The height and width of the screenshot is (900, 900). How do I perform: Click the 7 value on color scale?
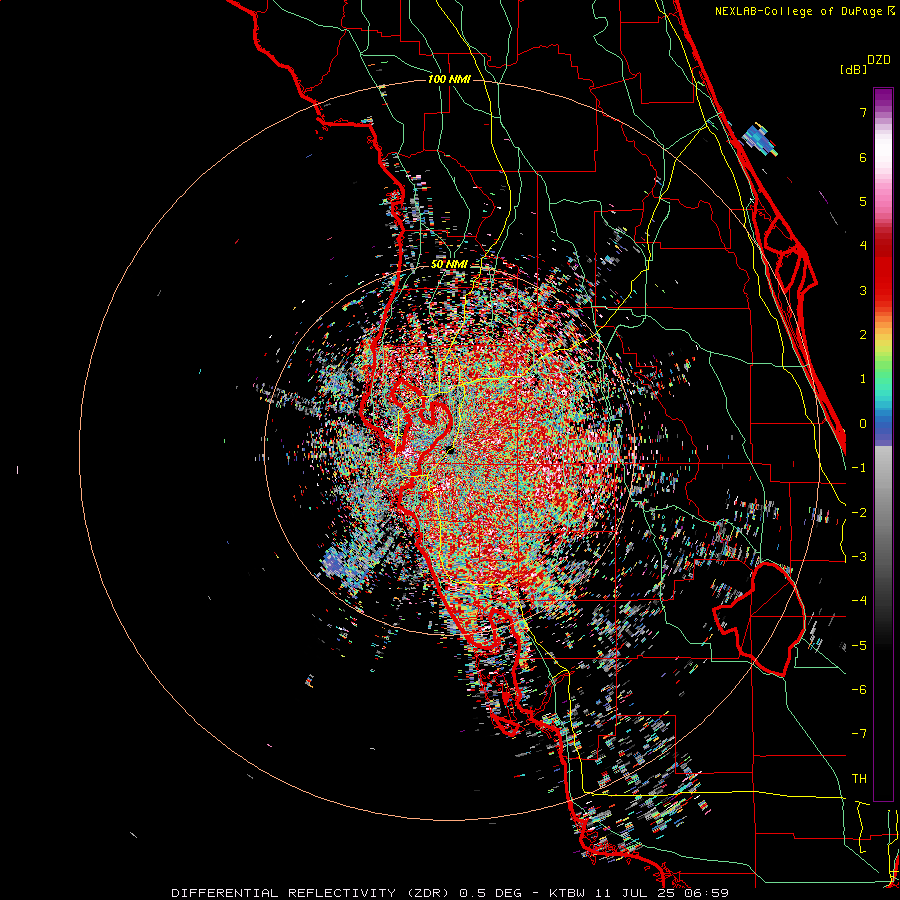(863, 112)
